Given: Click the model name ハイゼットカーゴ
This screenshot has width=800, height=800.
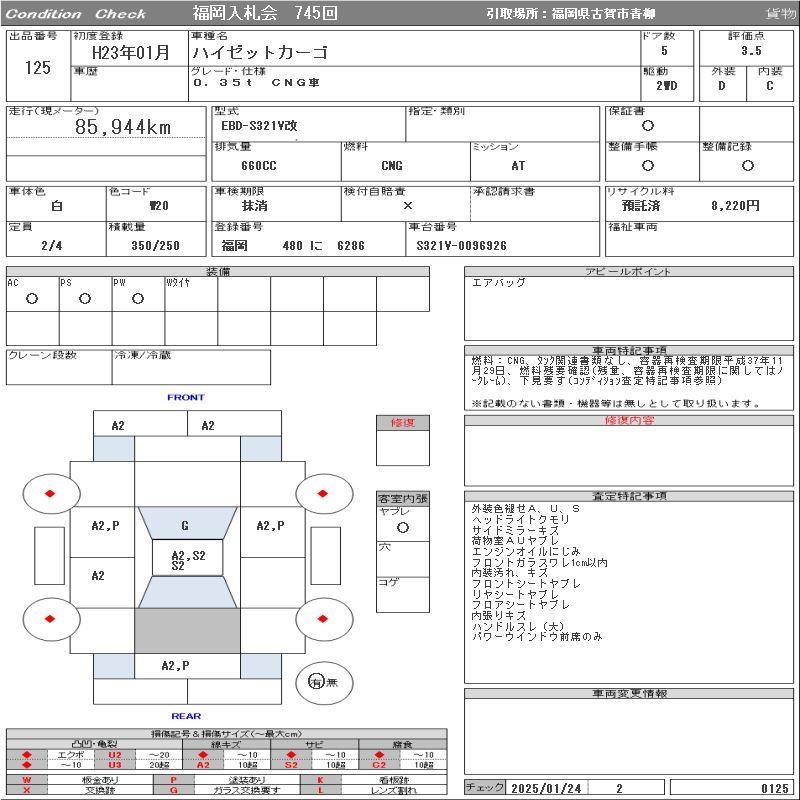Looking at the screenshot, I should coord(260,52).
